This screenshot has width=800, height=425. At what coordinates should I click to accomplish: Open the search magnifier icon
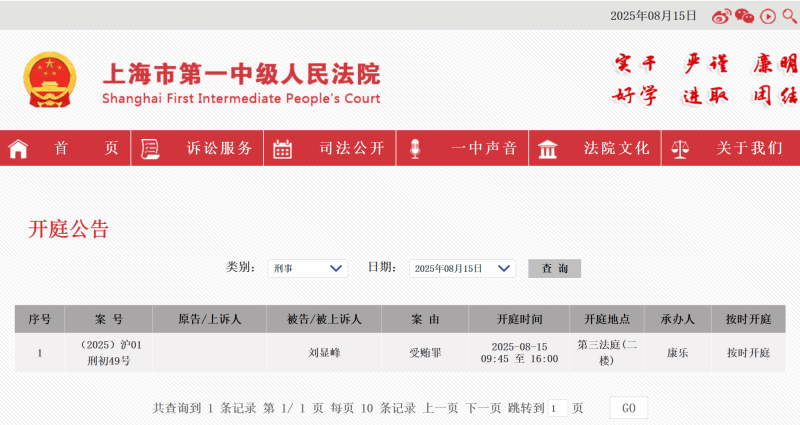790,16
